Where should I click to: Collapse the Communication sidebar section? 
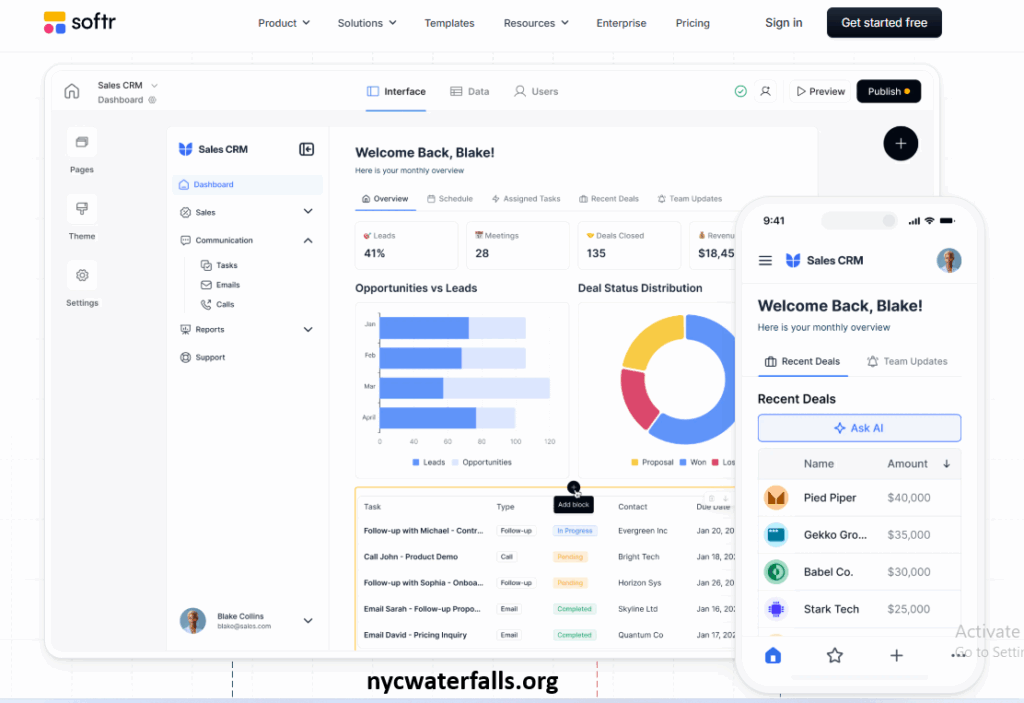(307, 240)
